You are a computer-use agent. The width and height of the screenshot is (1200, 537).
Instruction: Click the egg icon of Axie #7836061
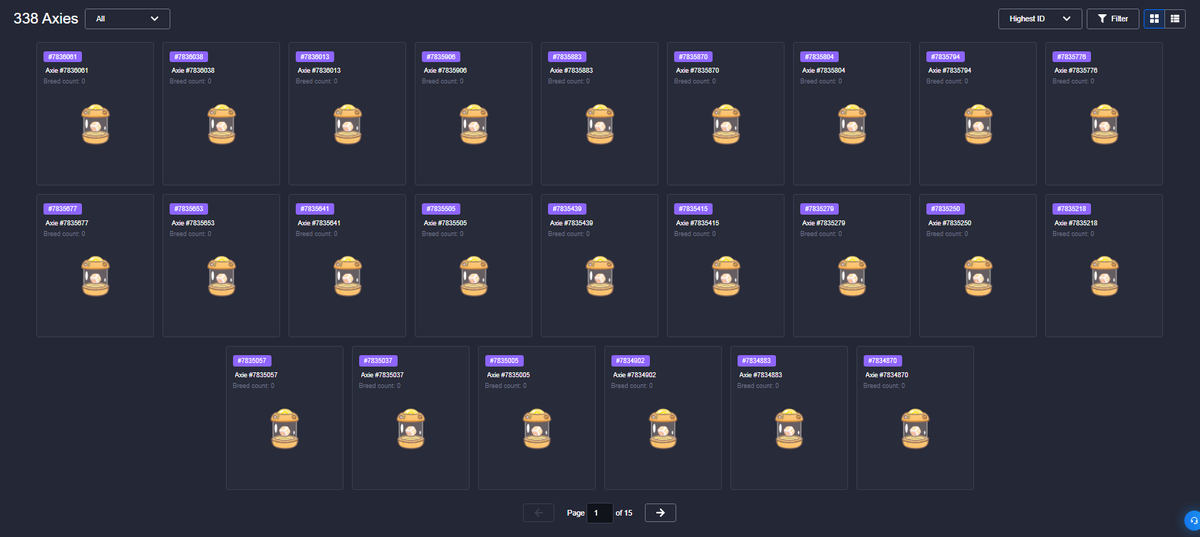click(95, 125)
